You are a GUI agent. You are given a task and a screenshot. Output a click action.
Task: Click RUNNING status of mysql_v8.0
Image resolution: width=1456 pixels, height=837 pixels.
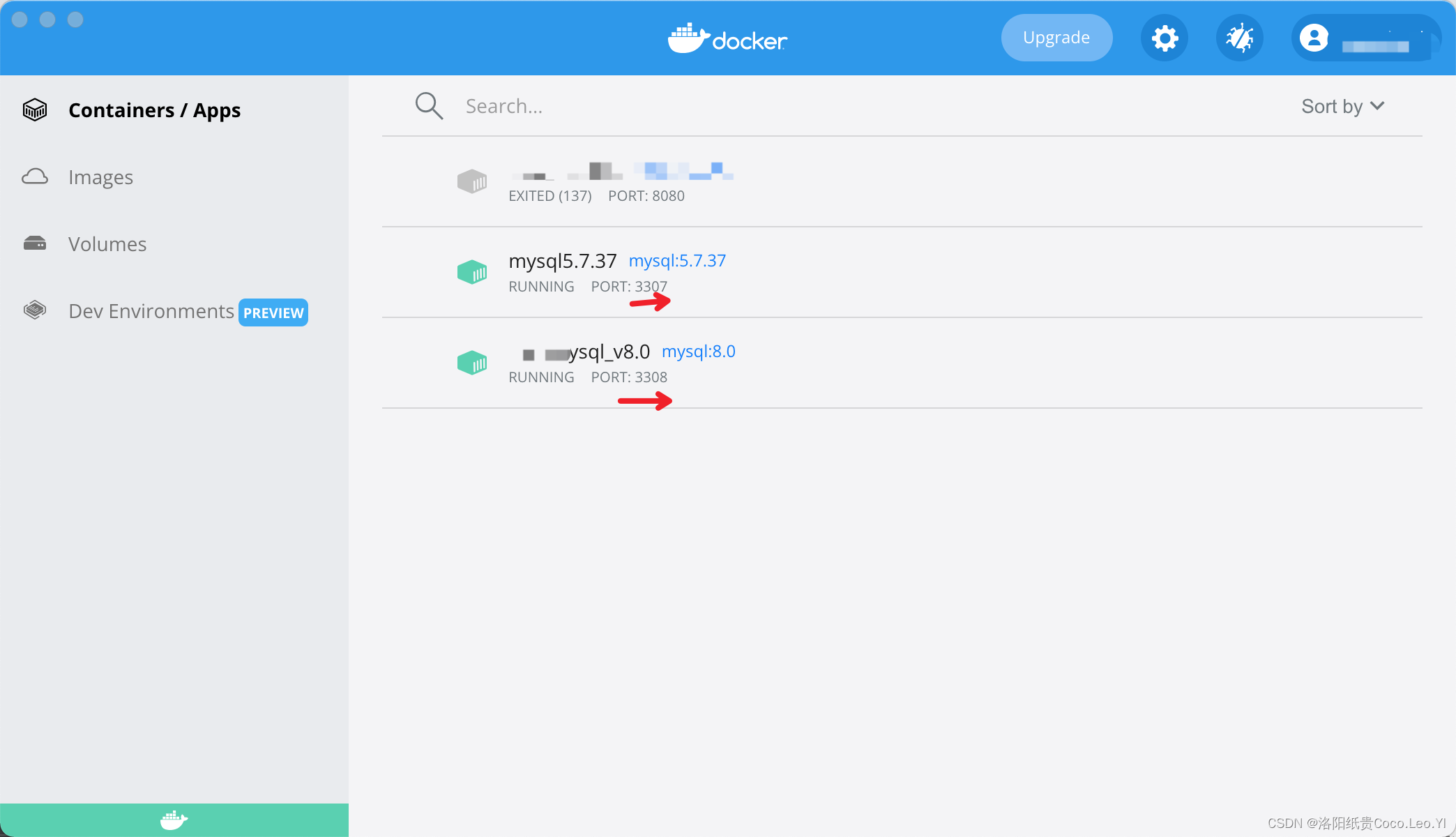(x=541, y=377)
